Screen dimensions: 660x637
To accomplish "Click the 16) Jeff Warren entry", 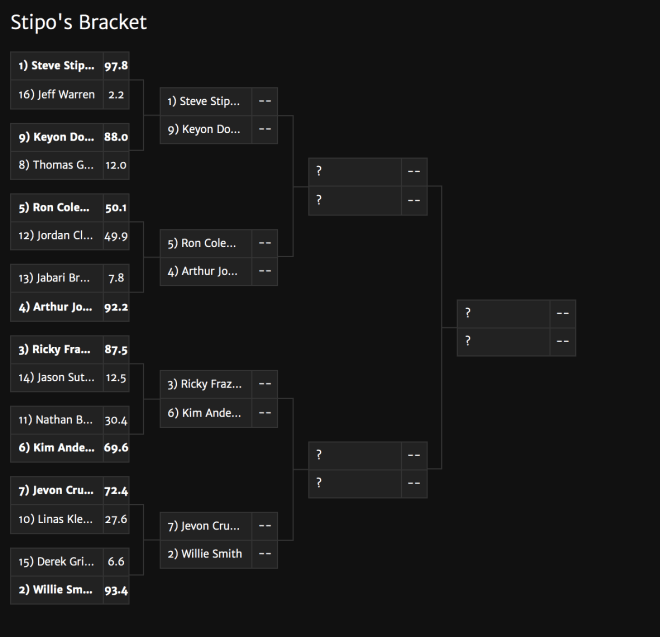I will 70,95.
